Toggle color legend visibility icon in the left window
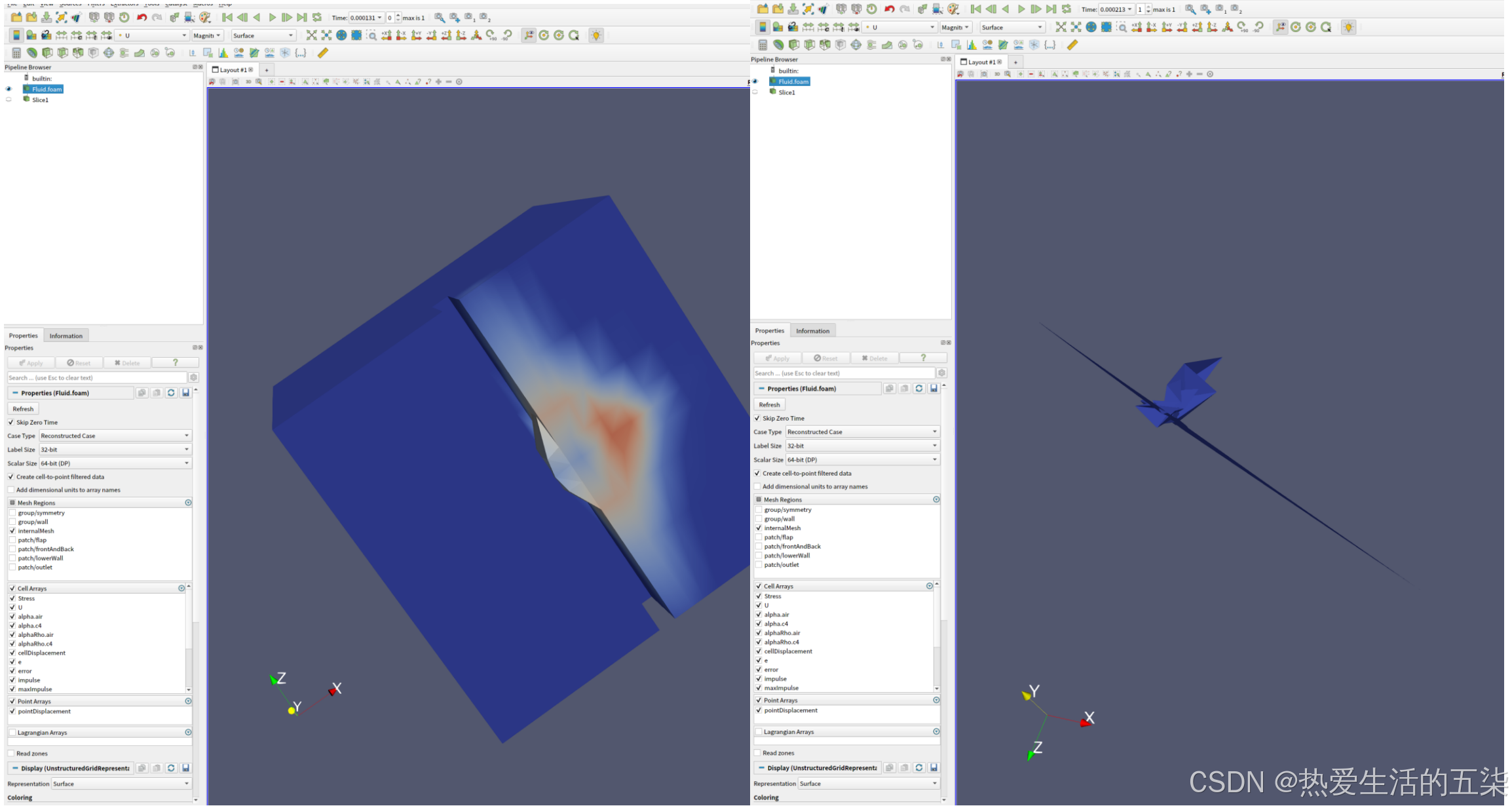The width and height of the screenshot is (1512, 808). pyautogui.click(x=16, y=35)
